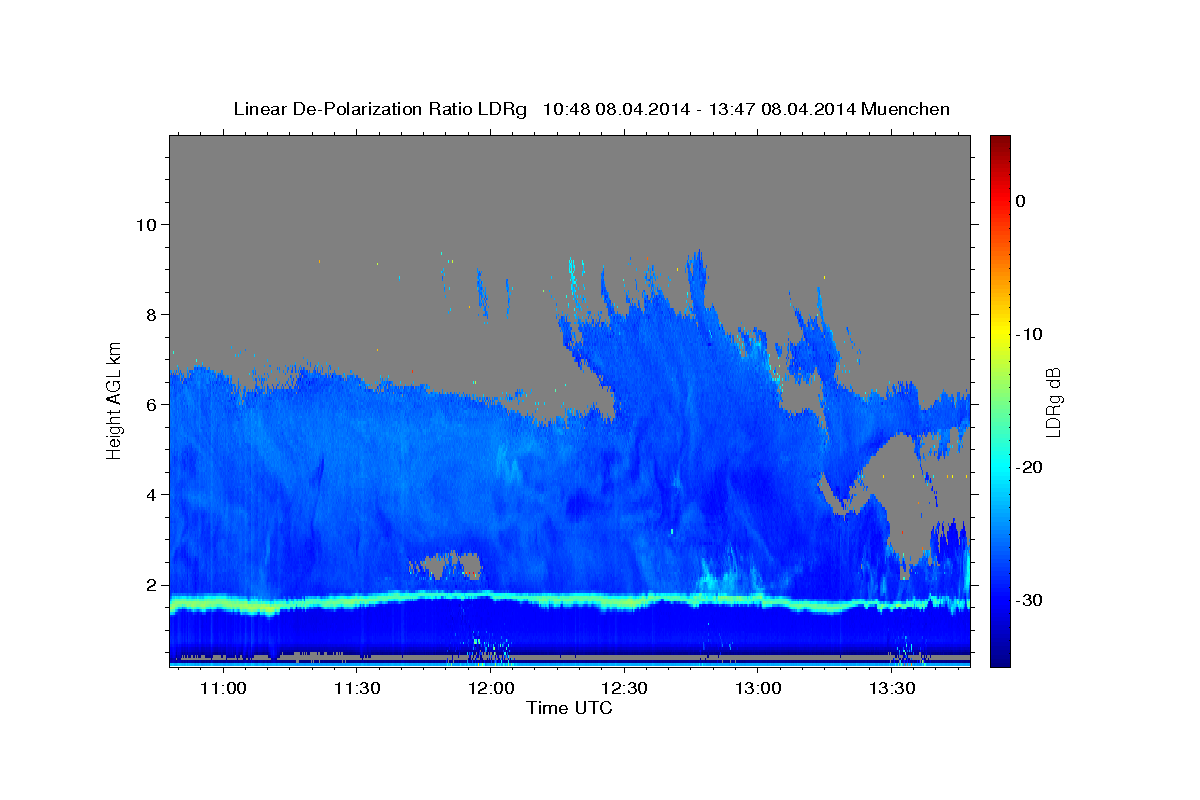Click the colorbar value '-10'
1200x800 pixels.
1029,334
